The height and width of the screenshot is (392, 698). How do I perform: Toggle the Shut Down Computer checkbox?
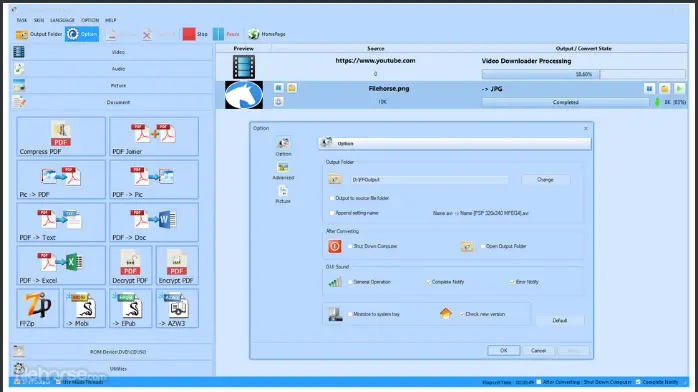pos(350,246)
